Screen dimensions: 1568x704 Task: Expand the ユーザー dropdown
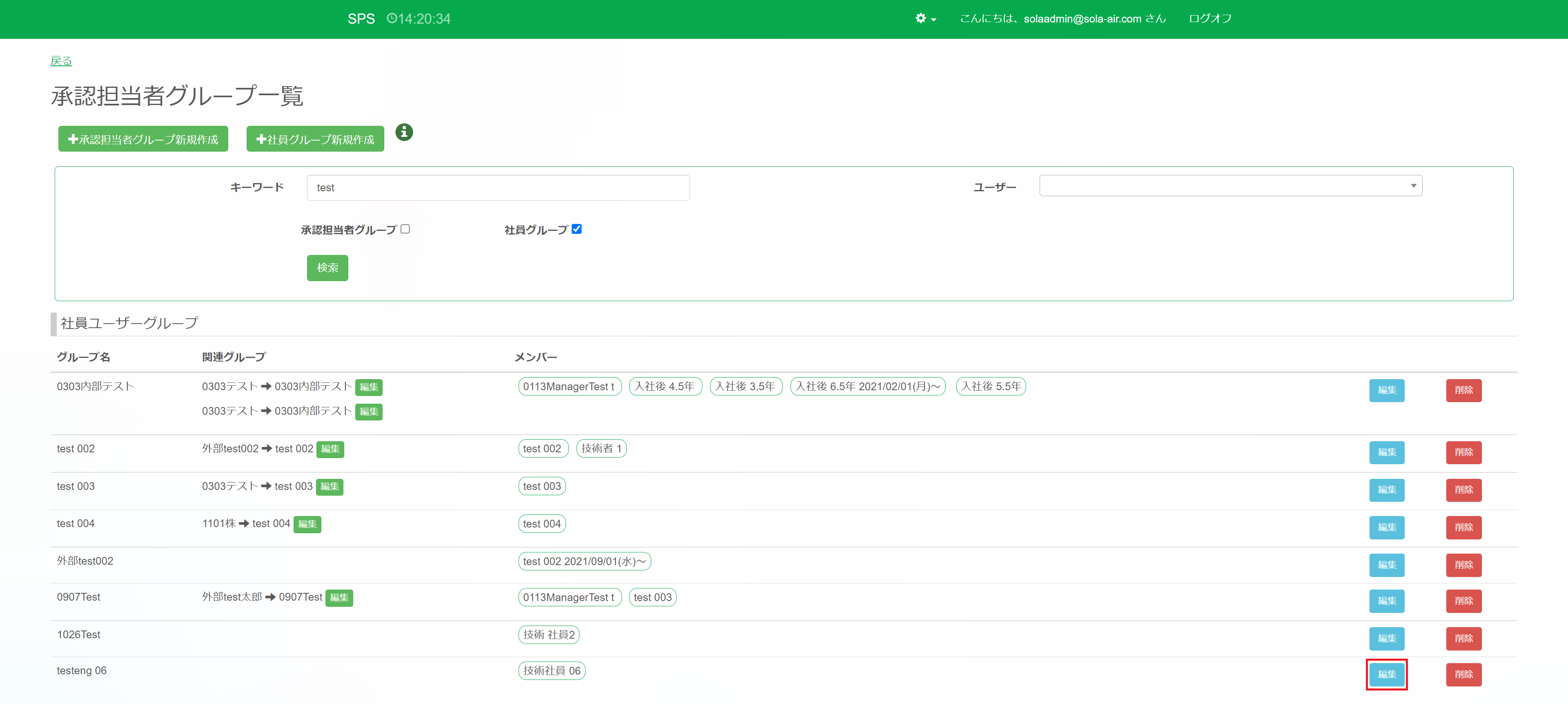(x=1230, y=186)
